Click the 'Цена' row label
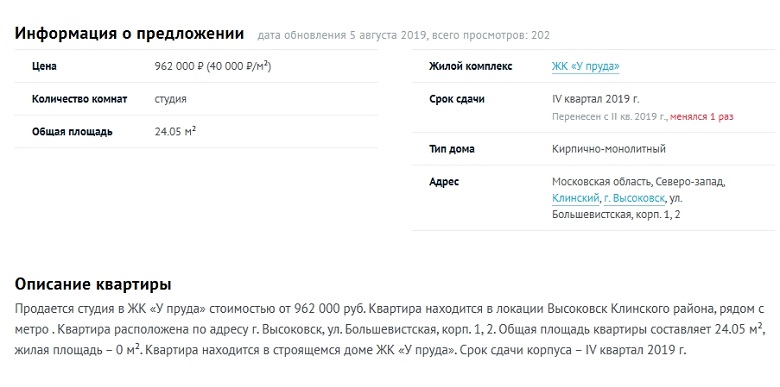Viewport: 780px width, 387px height. (44, 67)
